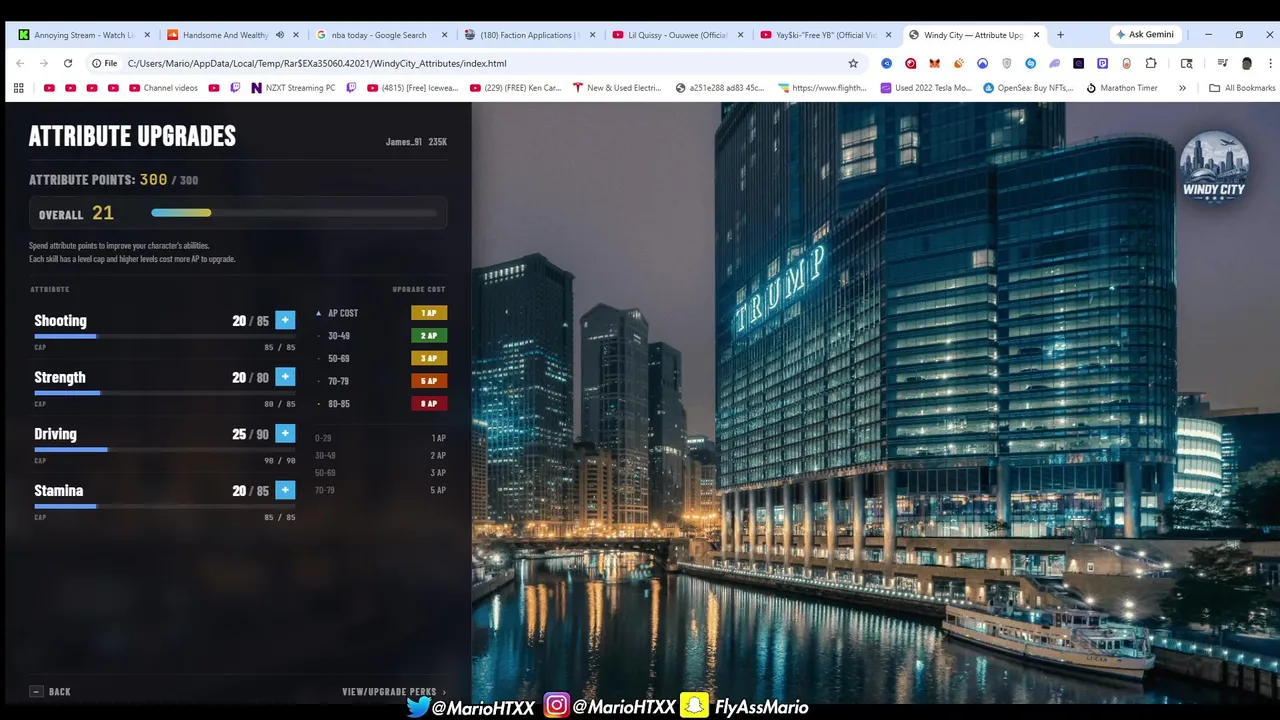Open the All Bookmarks folder
1280x720 pixels.
1242,88
